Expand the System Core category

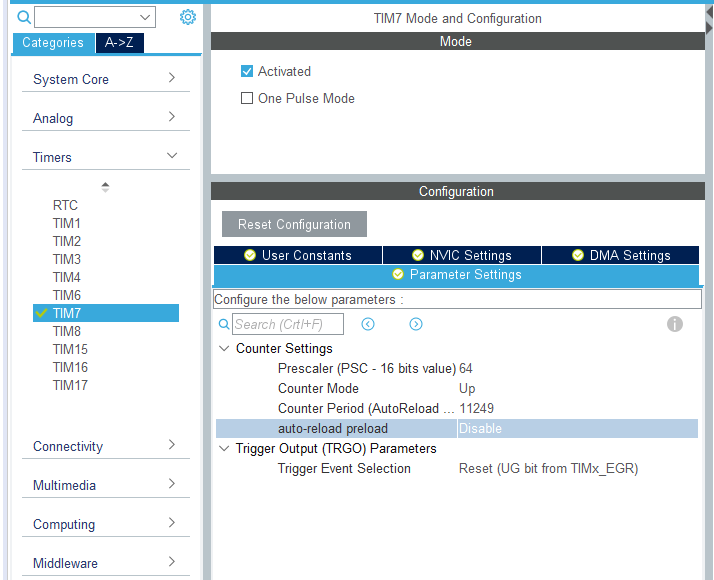coord(106,79)
